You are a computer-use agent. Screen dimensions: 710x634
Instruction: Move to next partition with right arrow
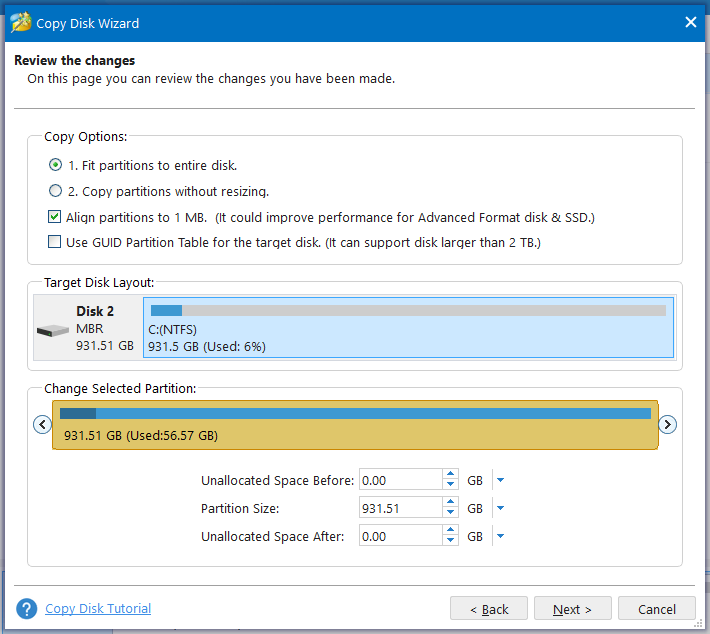click(667, 424)
